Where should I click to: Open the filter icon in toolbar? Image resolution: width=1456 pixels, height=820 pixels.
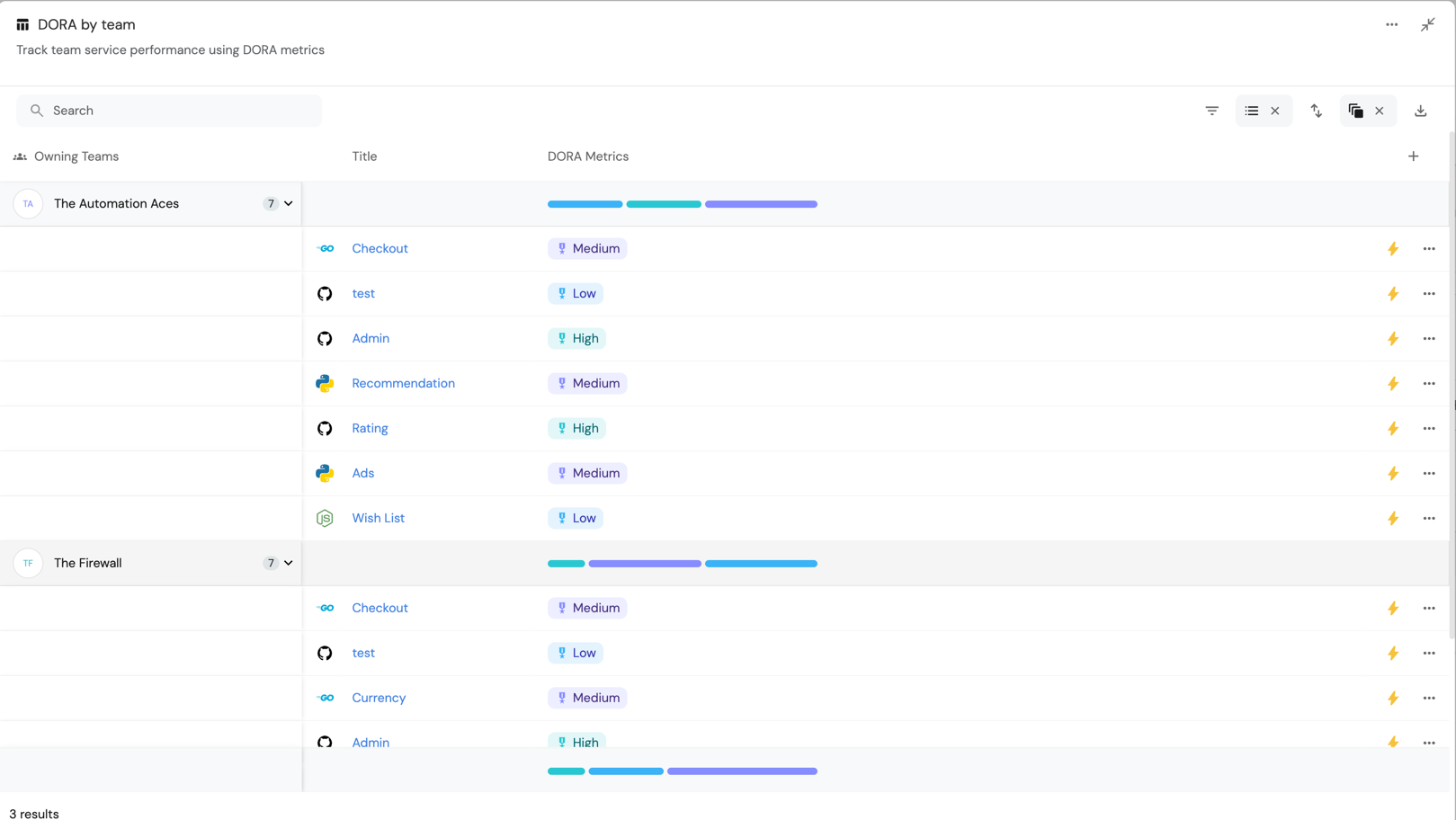1211,111
